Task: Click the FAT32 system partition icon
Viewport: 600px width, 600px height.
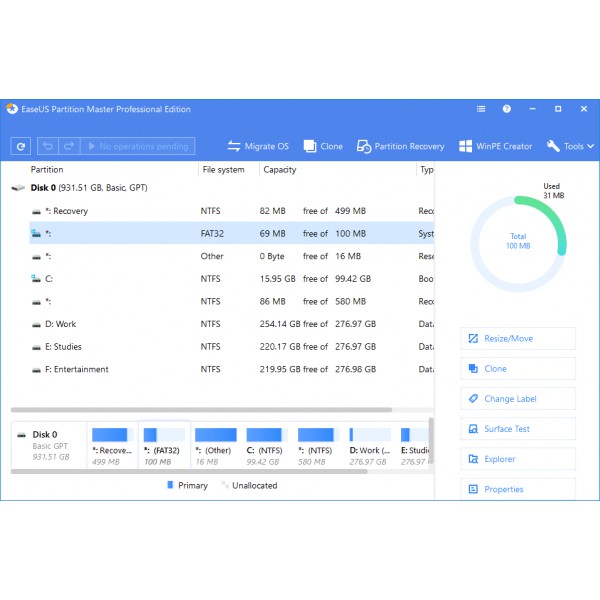Action: point(36,233)
